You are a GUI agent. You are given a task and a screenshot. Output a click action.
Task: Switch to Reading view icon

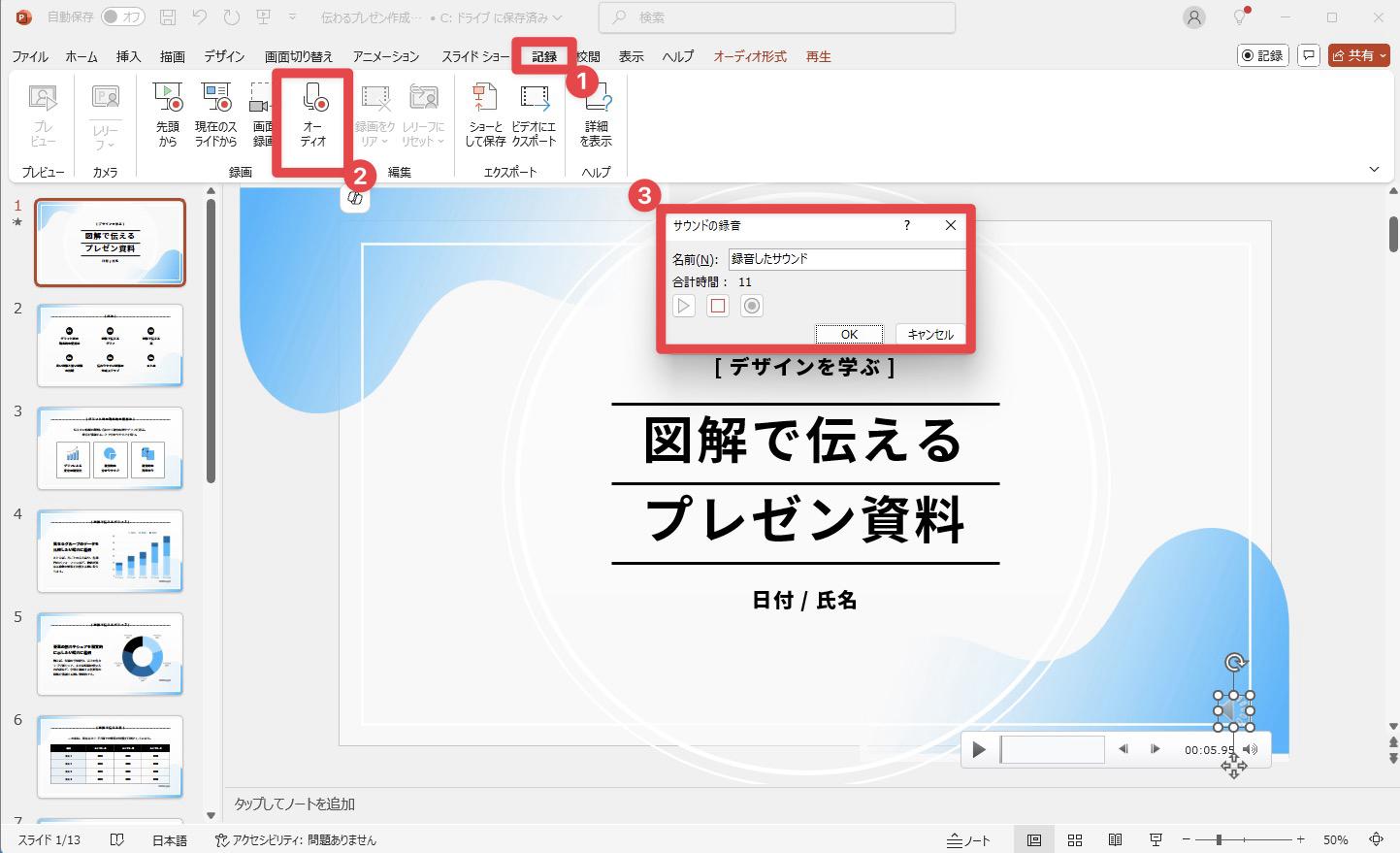tap(1116, 840)
